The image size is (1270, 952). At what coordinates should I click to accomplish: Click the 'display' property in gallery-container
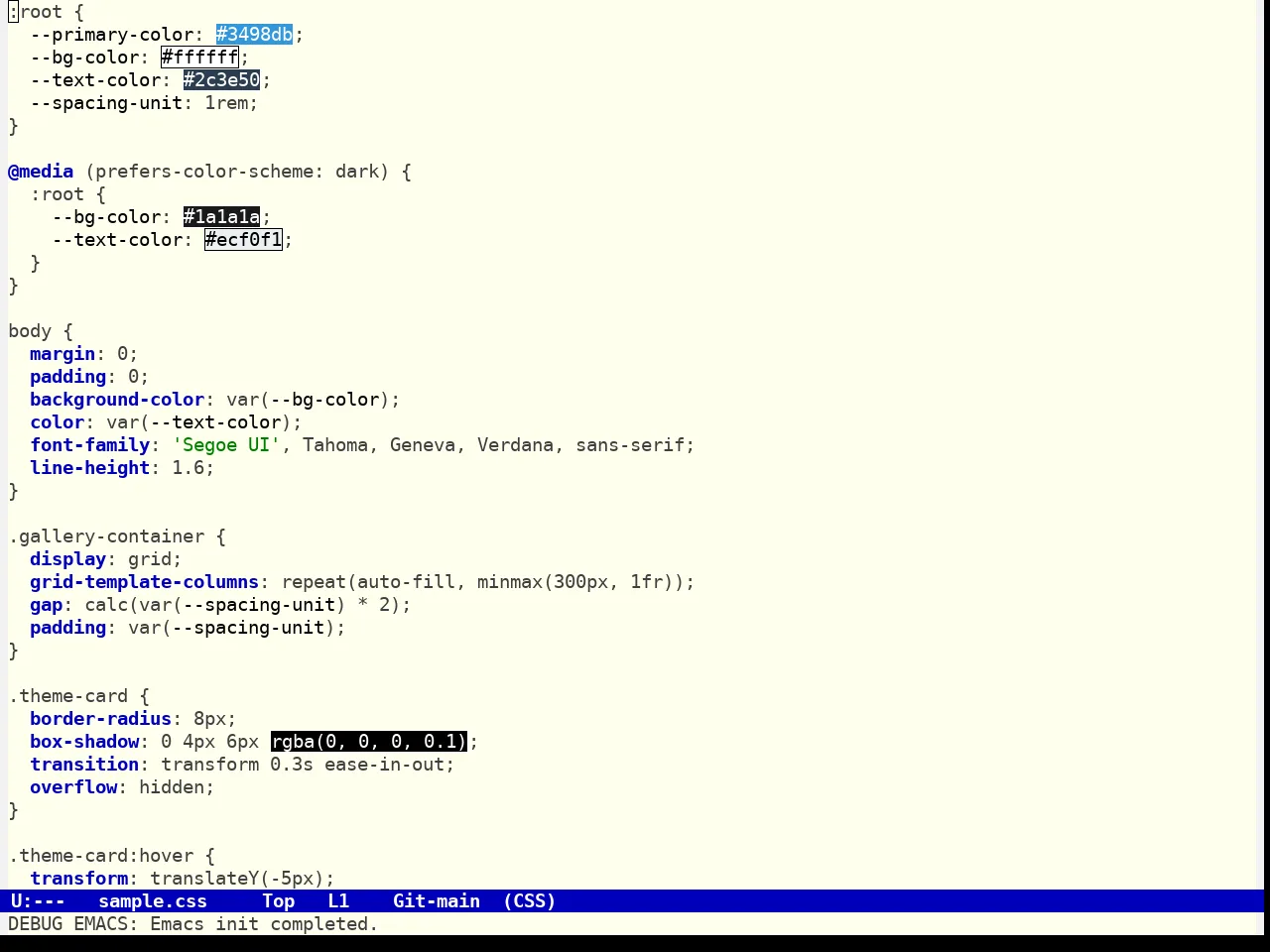68,559
